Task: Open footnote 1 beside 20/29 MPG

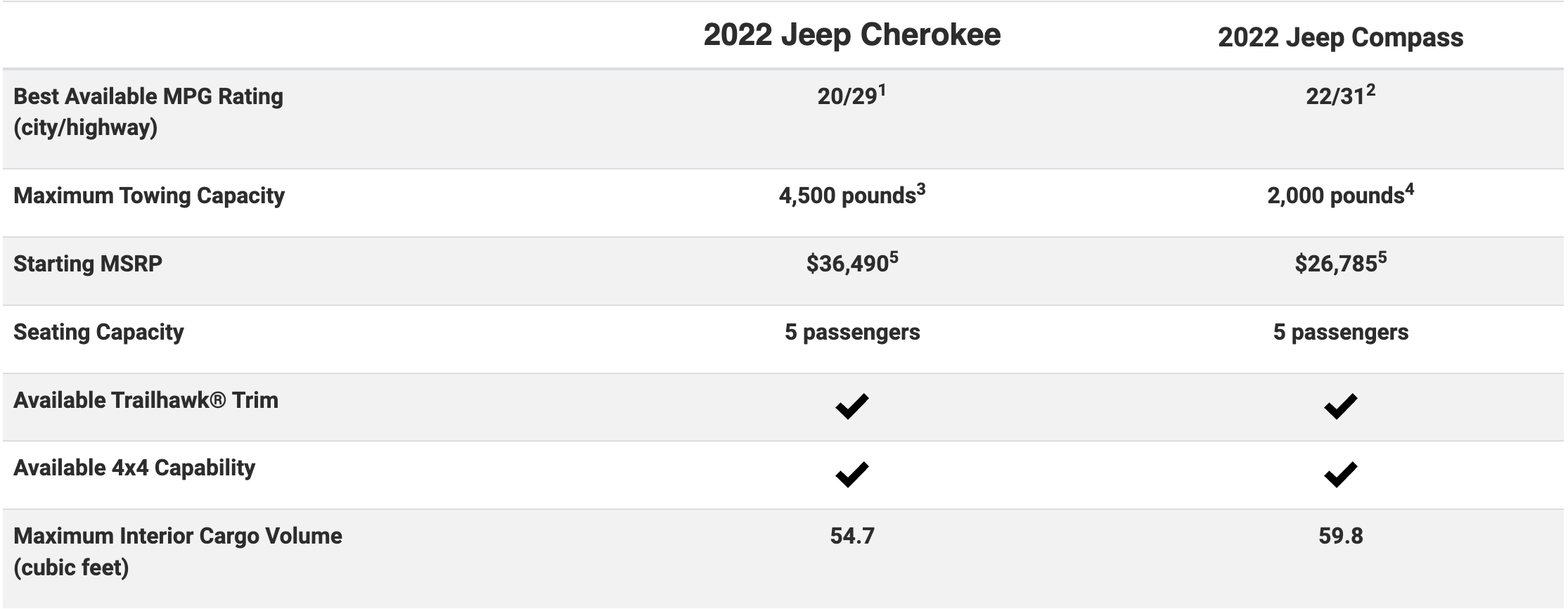Action: click(882, 90)
